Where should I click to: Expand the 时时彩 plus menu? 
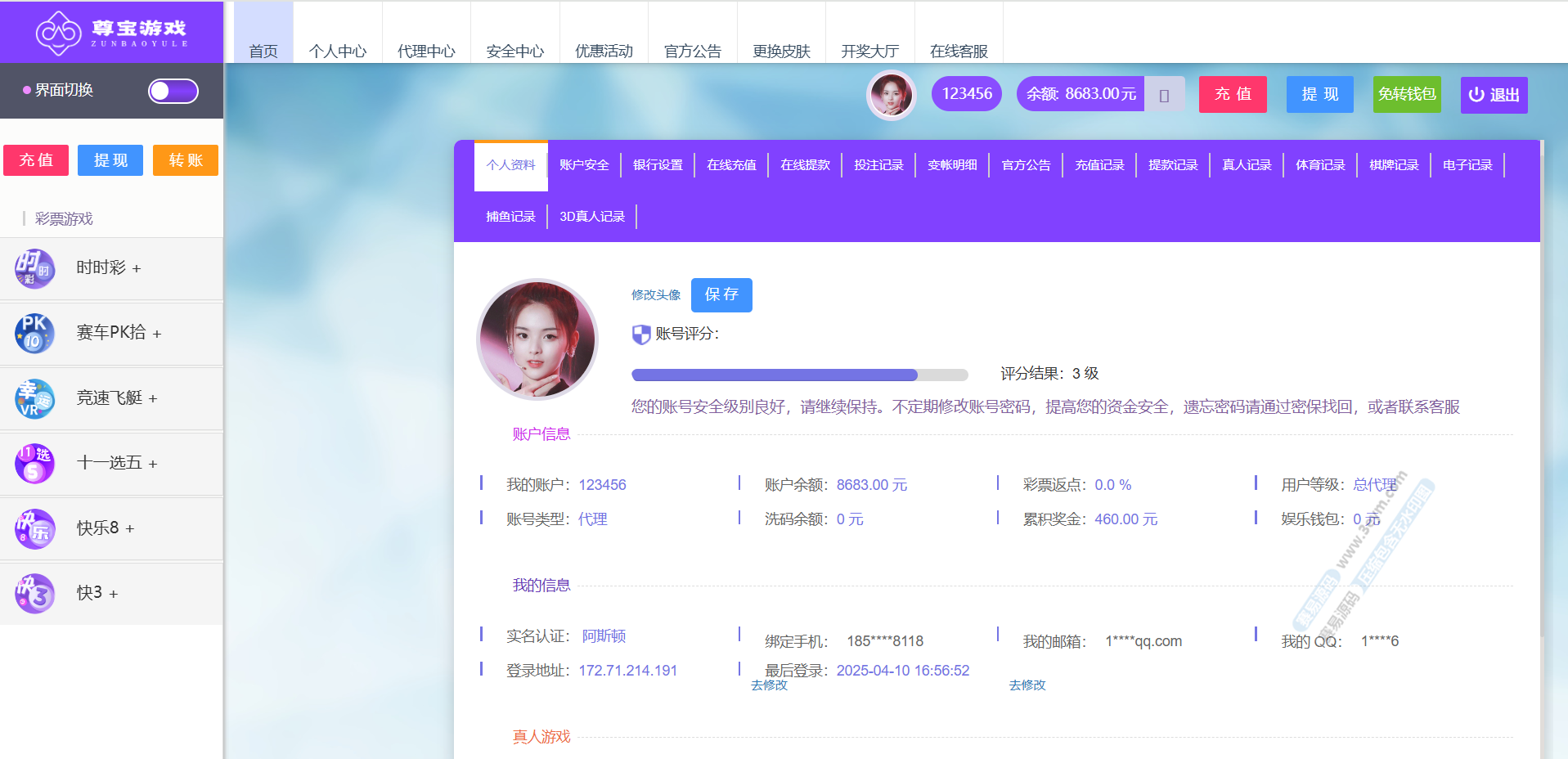click(x=137, y=269)
